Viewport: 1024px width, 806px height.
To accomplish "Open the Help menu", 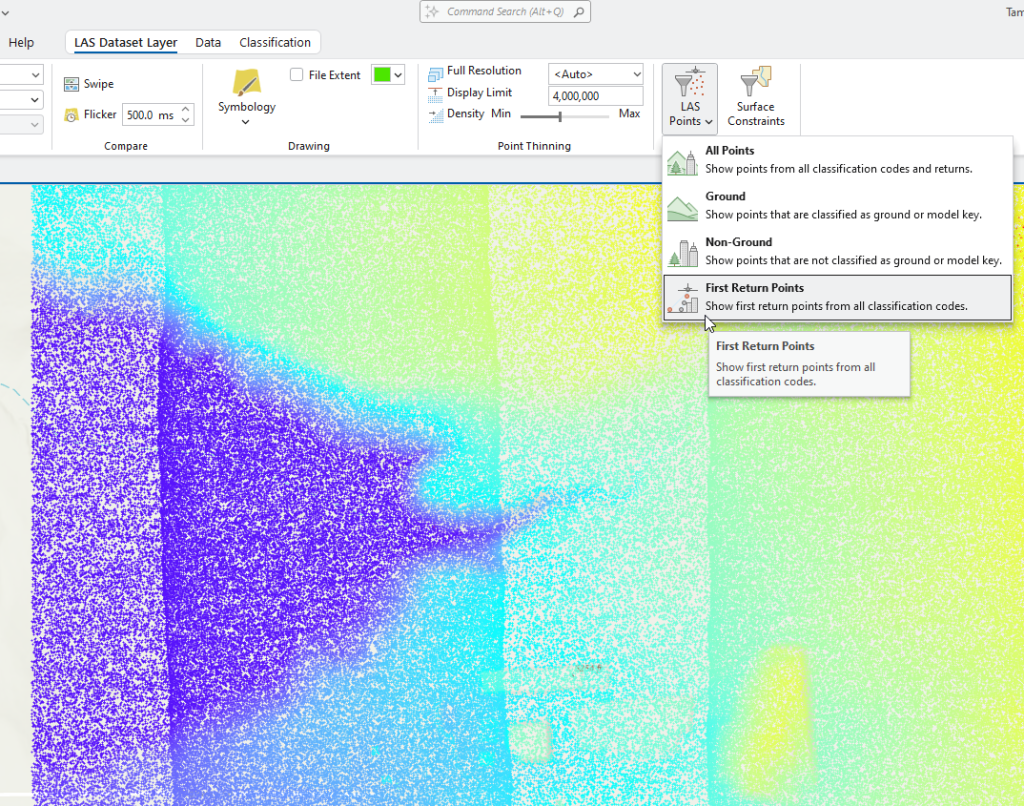I will (x=21, y=42).
